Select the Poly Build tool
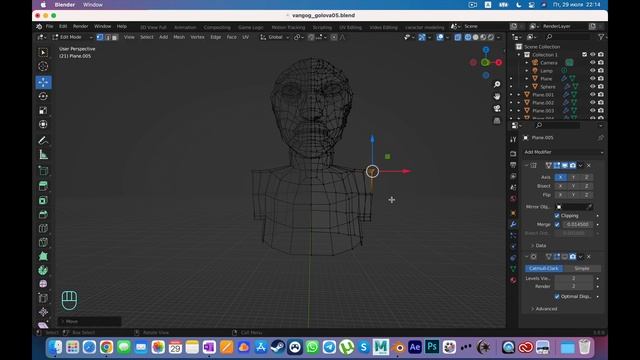The height and width of the screenshot is (360, 640). 43,256
